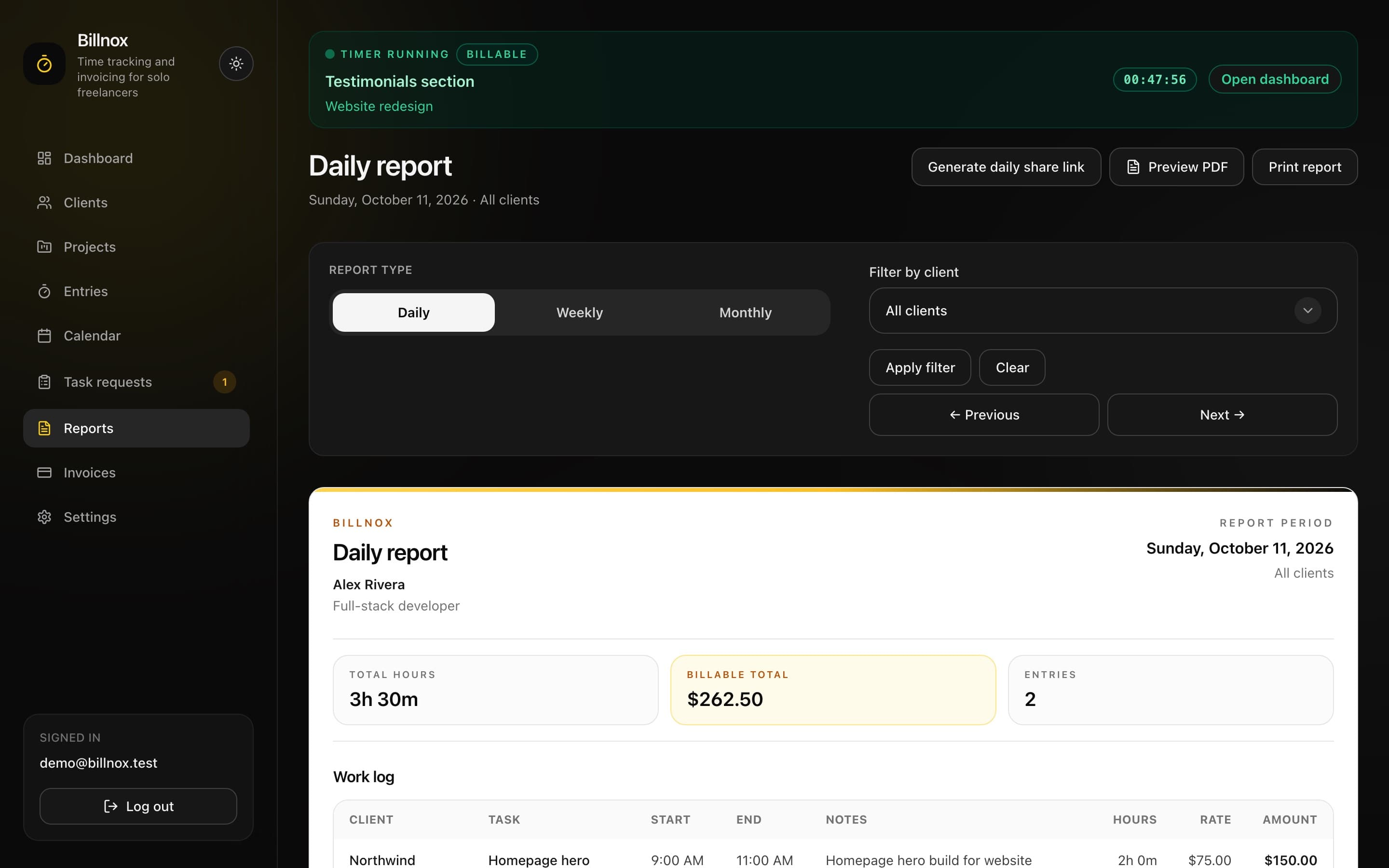Click the Entries stopwatch icon
The height and width of the screenshot is (868, 1389).
tap(44, 291)
